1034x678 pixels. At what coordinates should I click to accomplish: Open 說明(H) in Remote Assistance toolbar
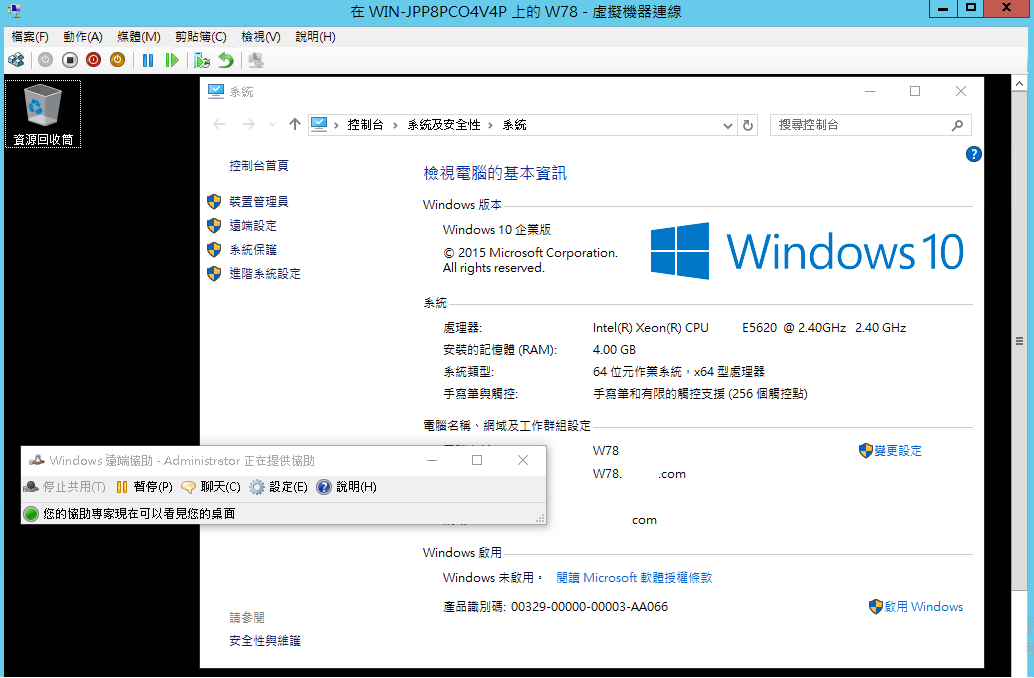(347, 487)
